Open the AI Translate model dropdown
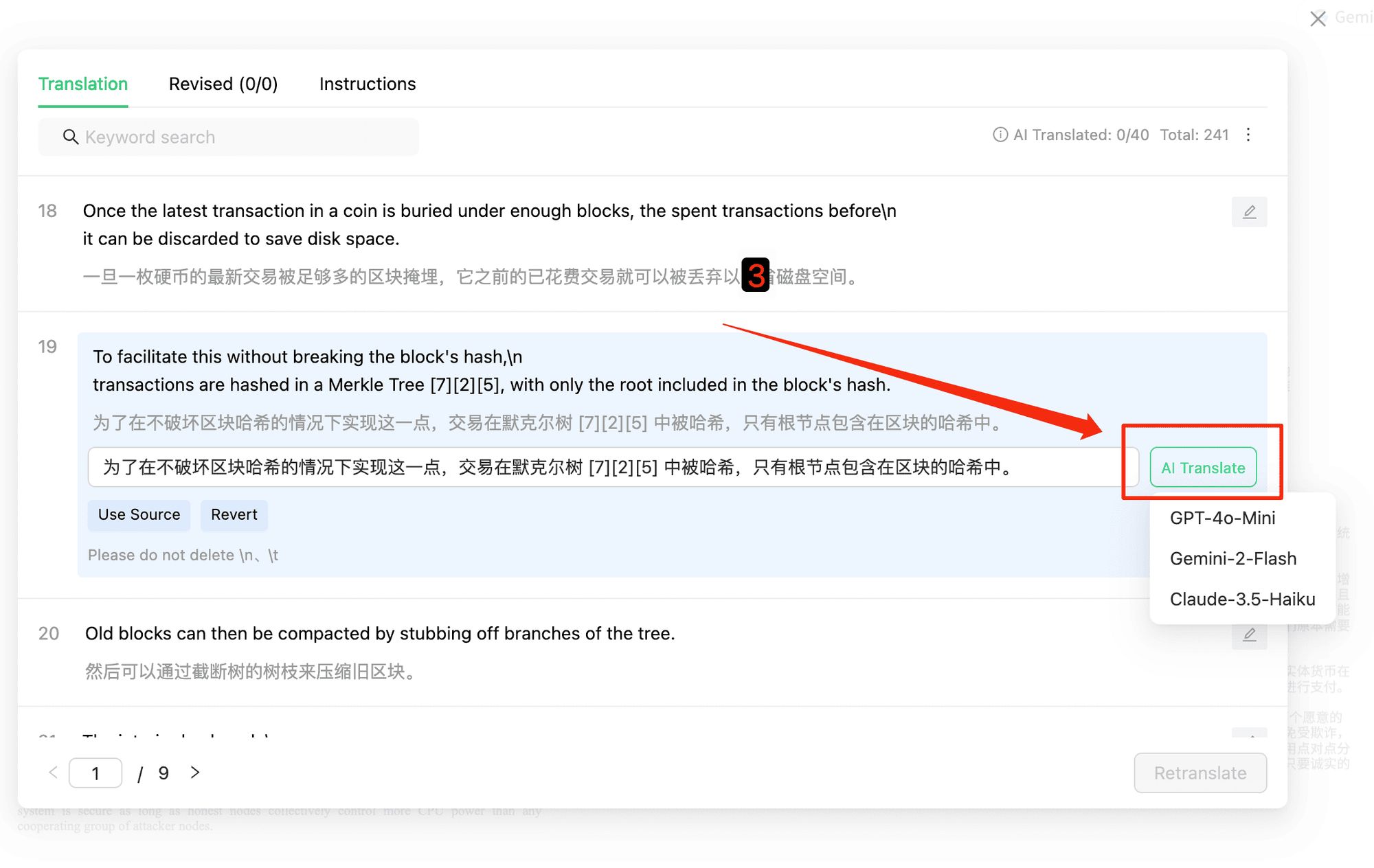The image size is (1374, 868). click(x=1203, y=468)
